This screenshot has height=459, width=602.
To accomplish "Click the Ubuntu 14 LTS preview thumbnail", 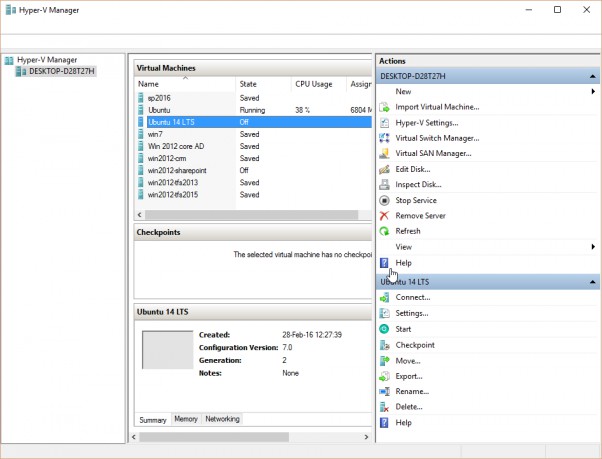I will (x=167, y=350).
